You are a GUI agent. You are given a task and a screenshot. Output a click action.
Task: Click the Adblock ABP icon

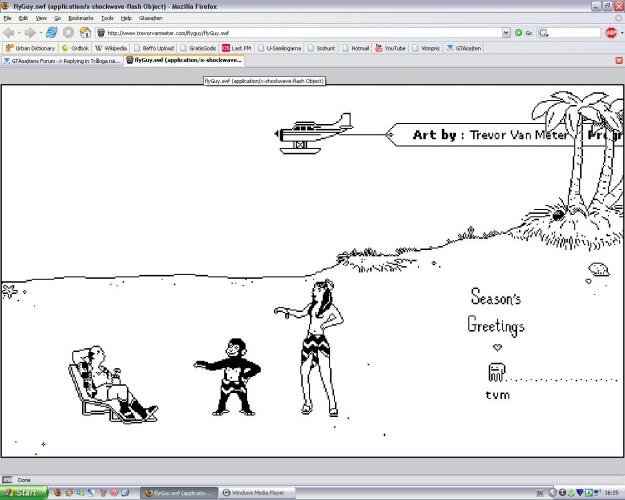tap(611, 32)
